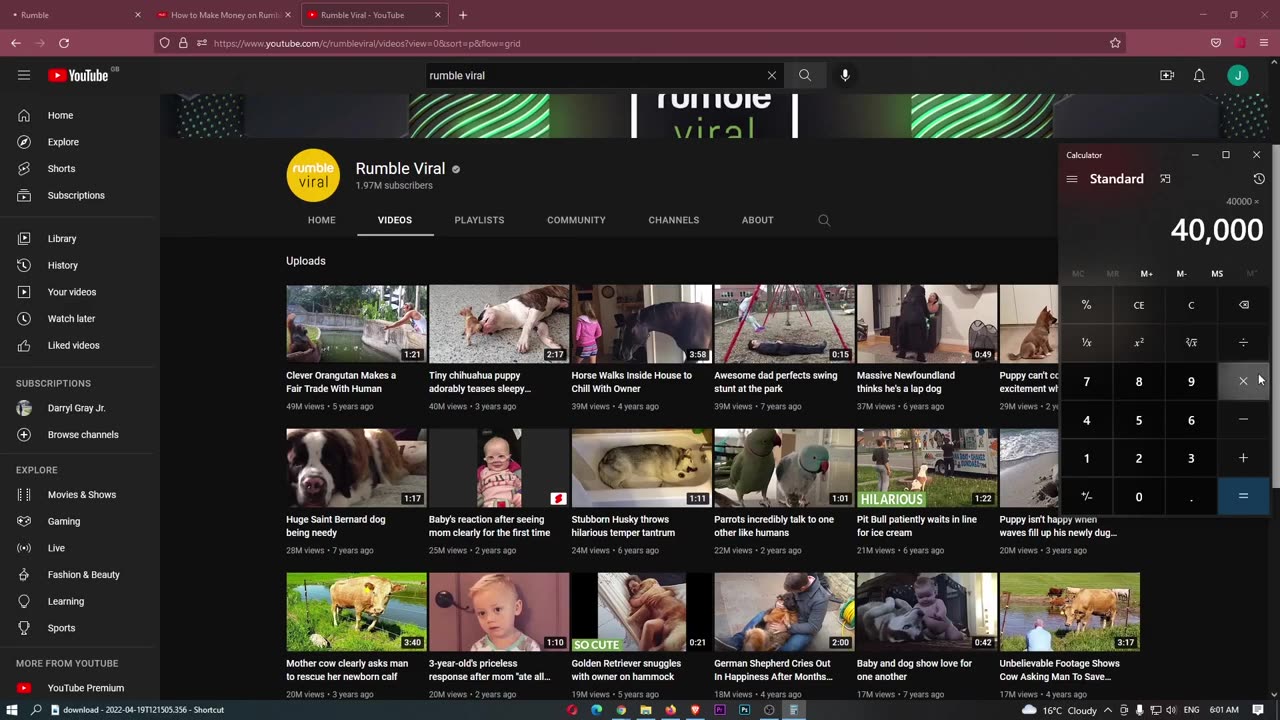Open Windows taskbar search
Screen dimensions: 1280x720
tap(37, 710)
